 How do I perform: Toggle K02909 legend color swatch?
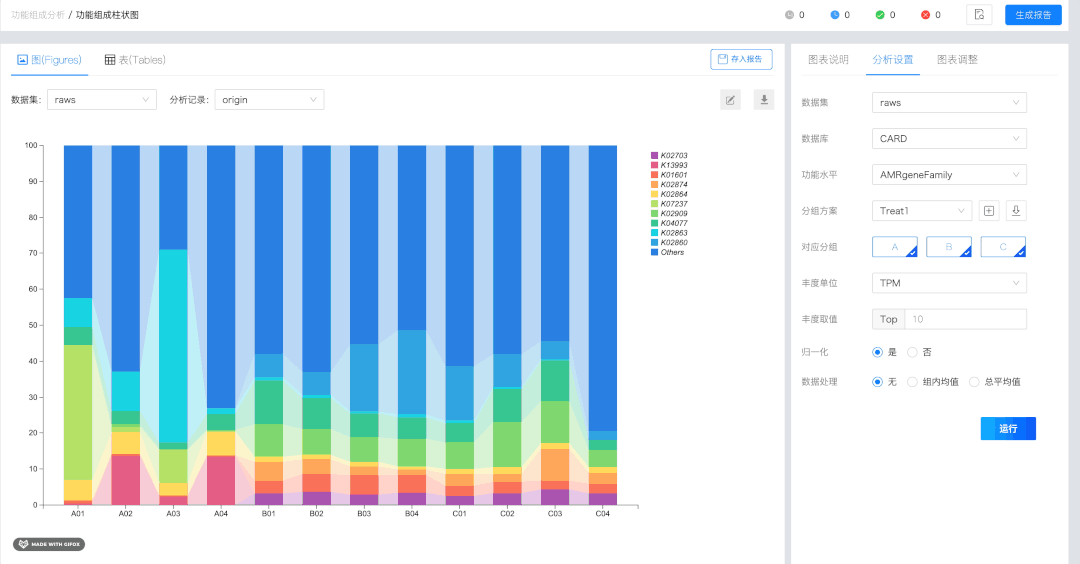(654, 213)
